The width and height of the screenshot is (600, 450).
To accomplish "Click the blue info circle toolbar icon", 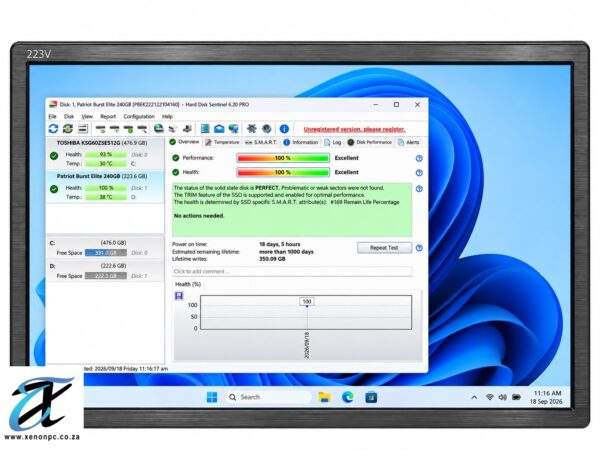I will point(284,129).
